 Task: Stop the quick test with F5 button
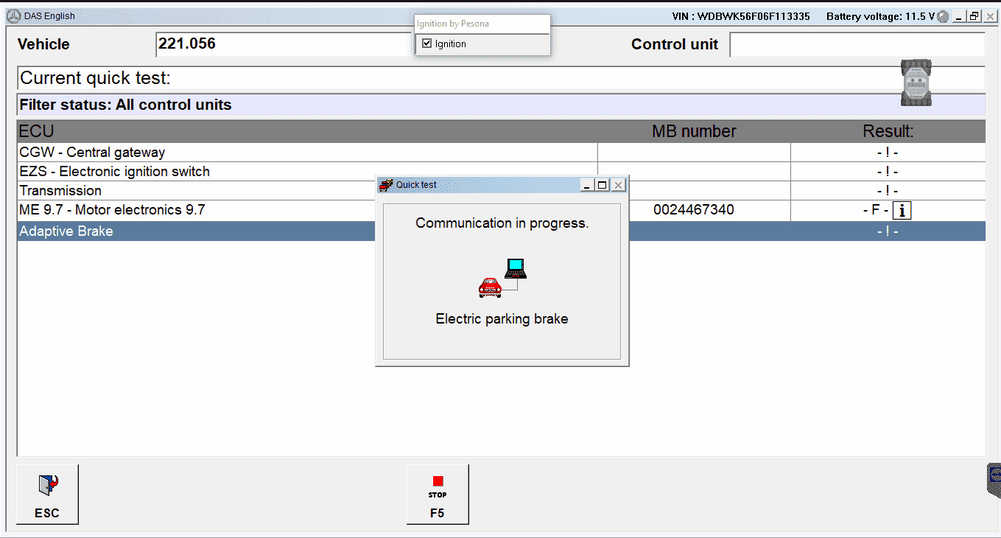[x=437, y=495]
